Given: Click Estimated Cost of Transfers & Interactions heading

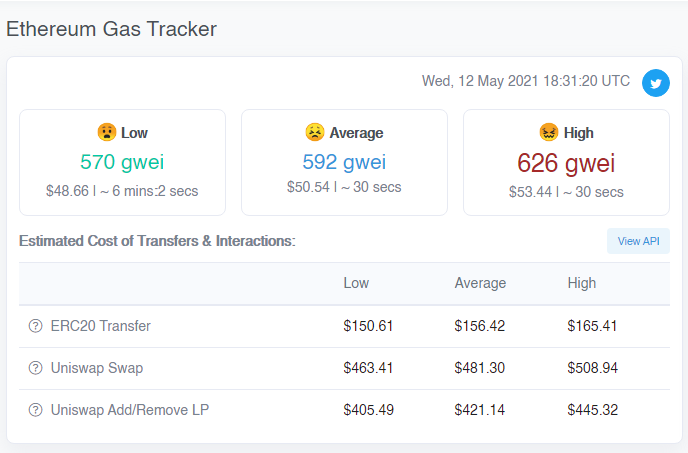Looking at the screenshot, I should click(x=157, y=241).
